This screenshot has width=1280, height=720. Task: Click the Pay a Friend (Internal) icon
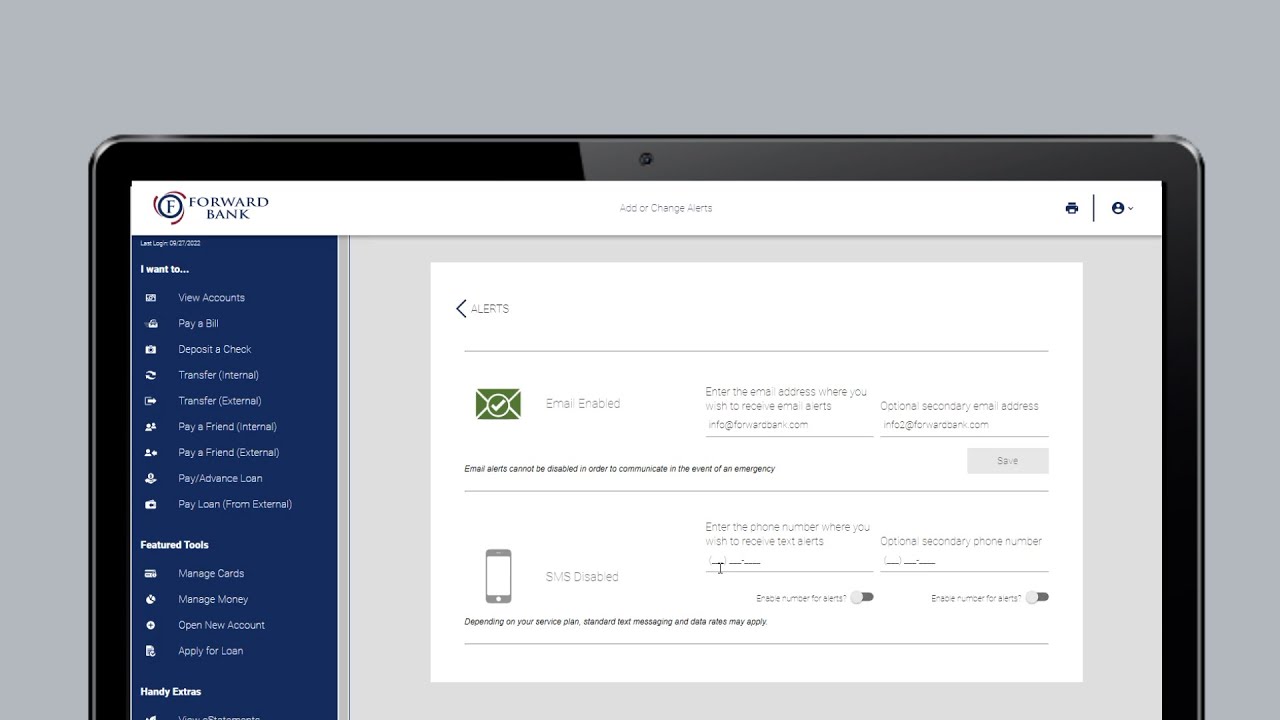[151, 427]
